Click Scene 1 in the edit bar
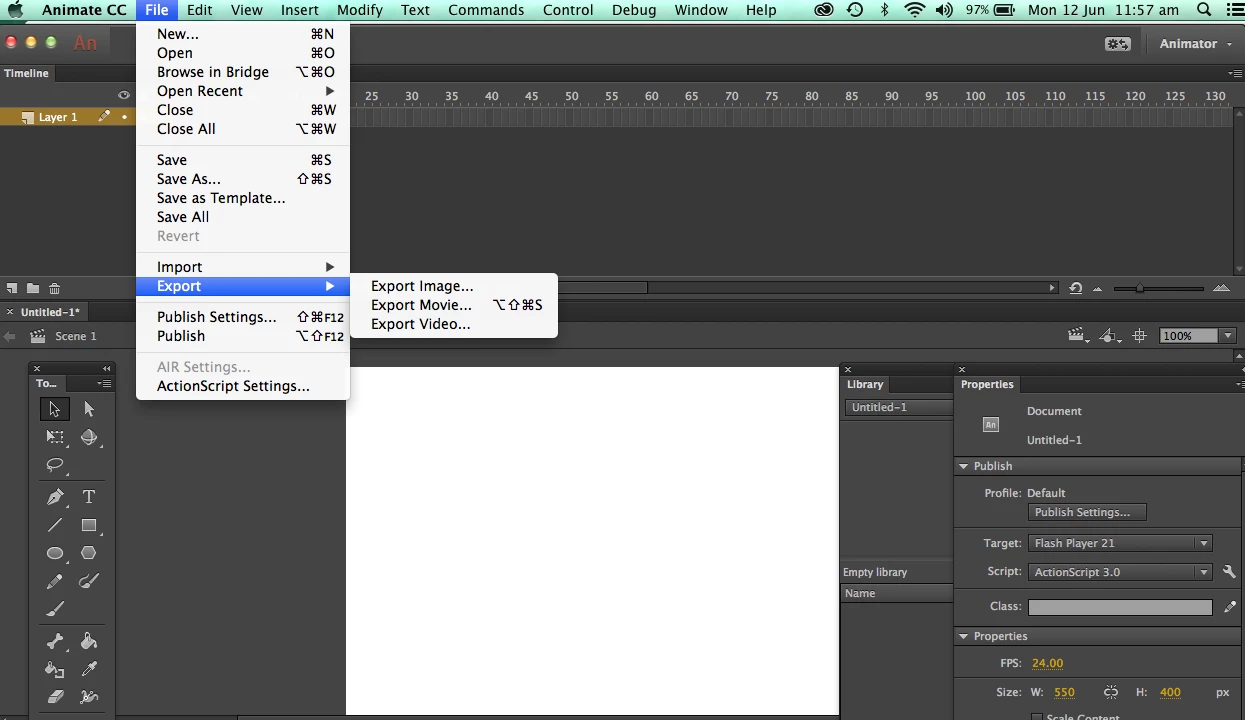 [x=76, y=336]
